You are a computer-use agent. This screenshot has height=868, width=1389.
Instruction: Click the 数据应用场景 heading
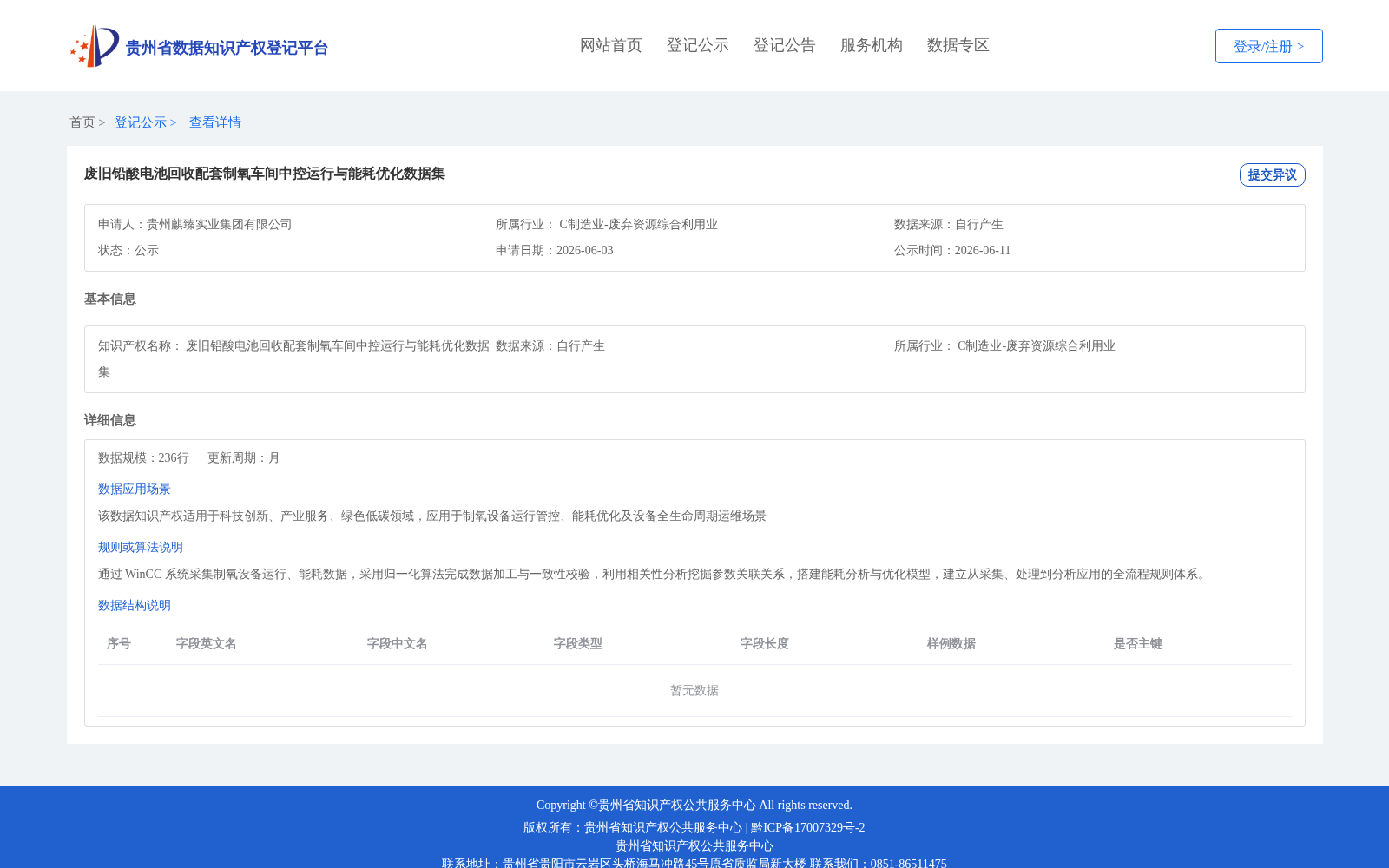(135, 489)
